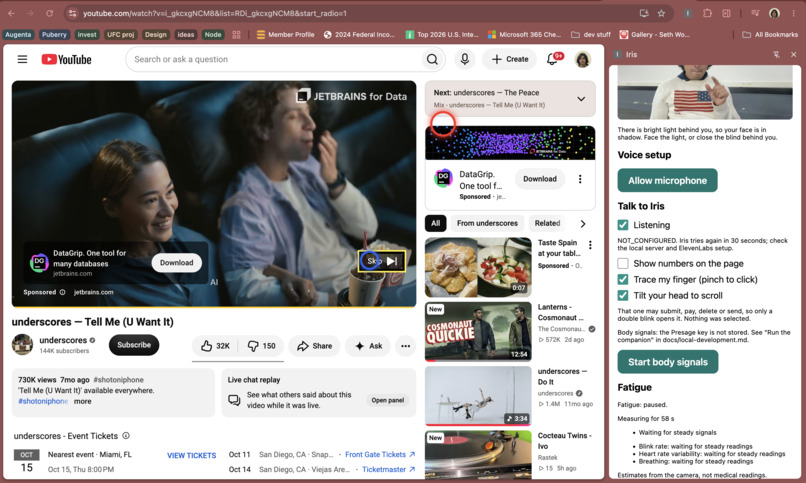This screenshot has height=483, width=806.
Task: Close the Iris side panel
Action: click(x=793, y=54)
